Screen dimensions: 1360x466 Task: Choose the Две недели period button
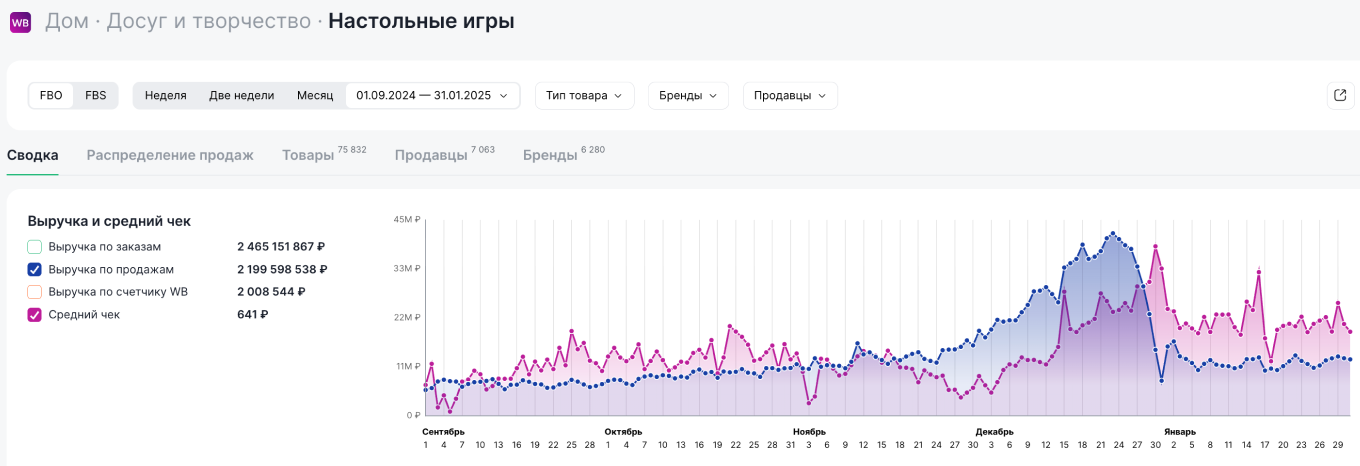pos(241,96)
